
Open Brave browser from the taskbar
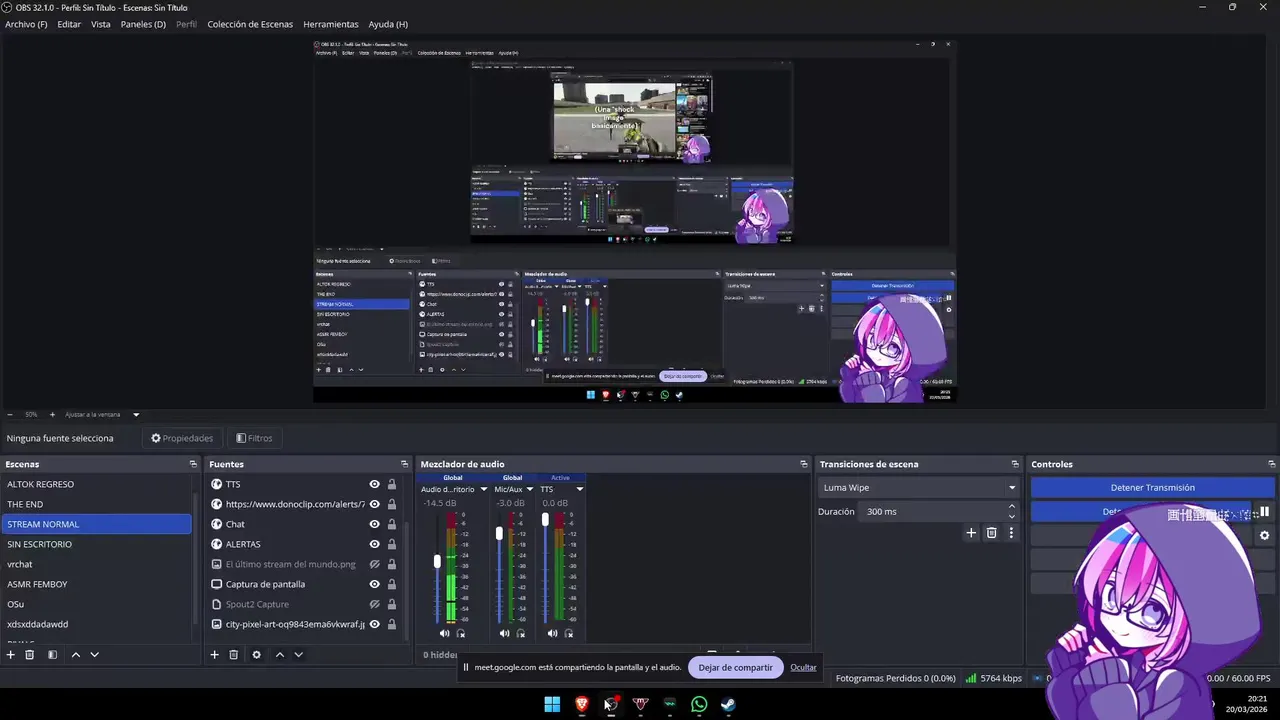(581, 704)
